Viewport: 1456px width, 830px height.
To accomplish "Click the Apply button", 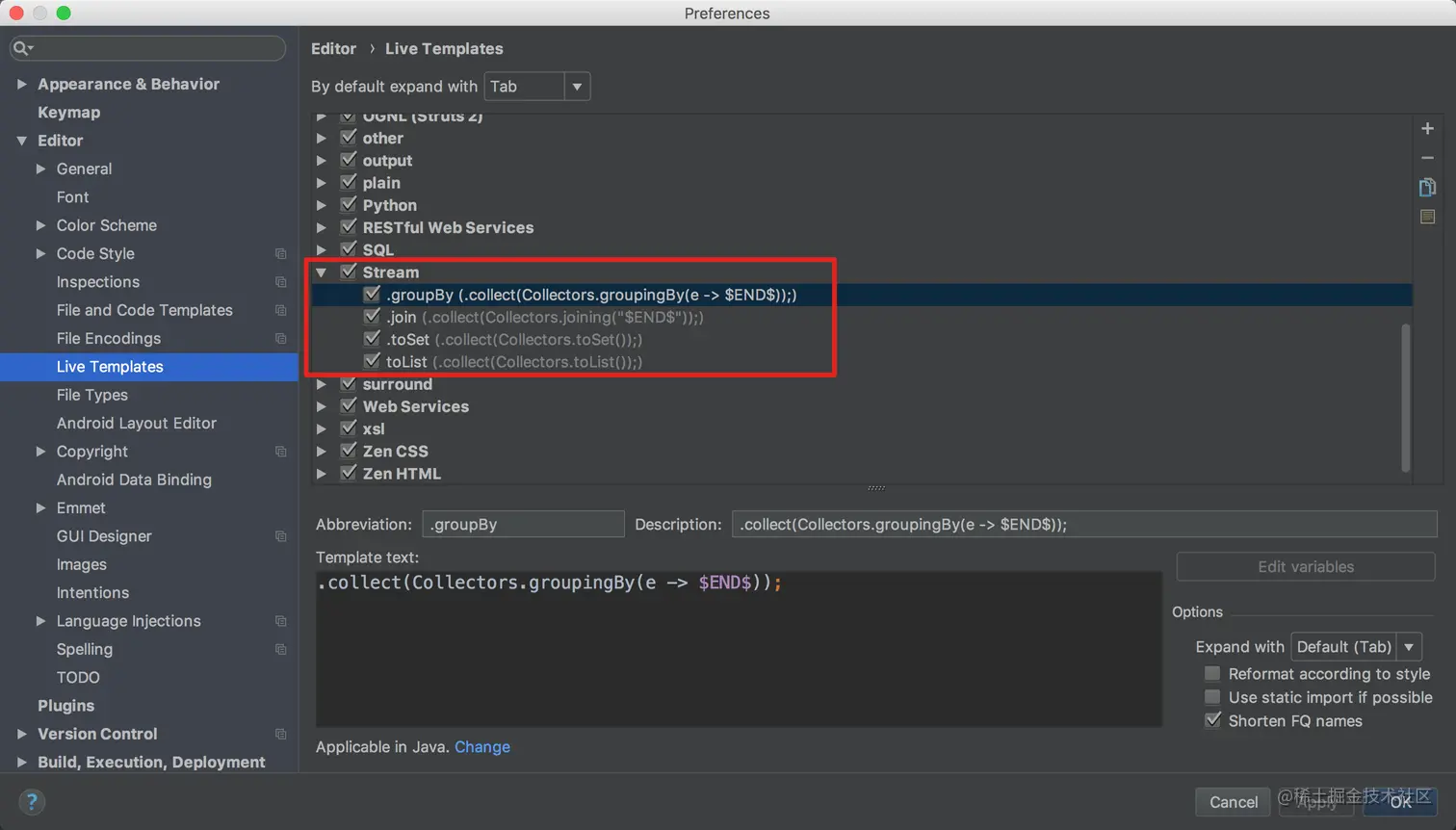I will [1316, 802].
